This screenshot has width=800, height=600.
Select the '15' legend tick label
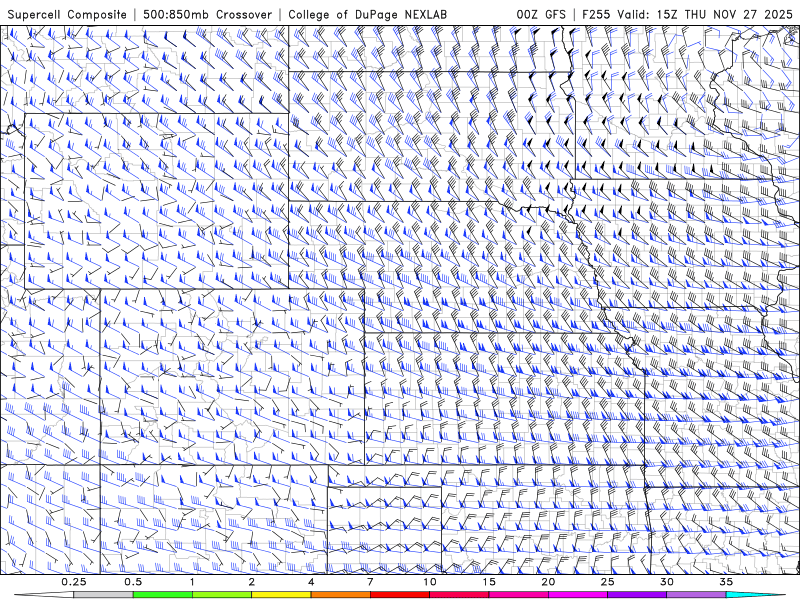[489, 582]
